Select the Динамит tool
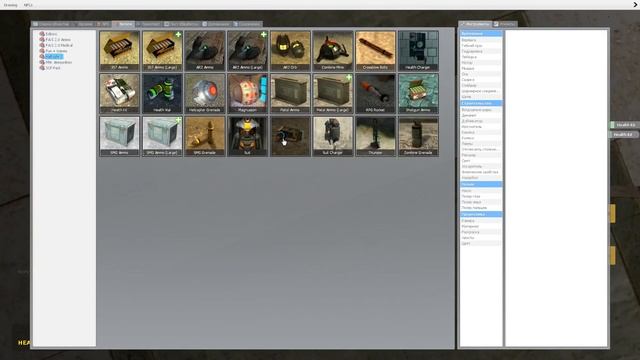 (481, 116)
